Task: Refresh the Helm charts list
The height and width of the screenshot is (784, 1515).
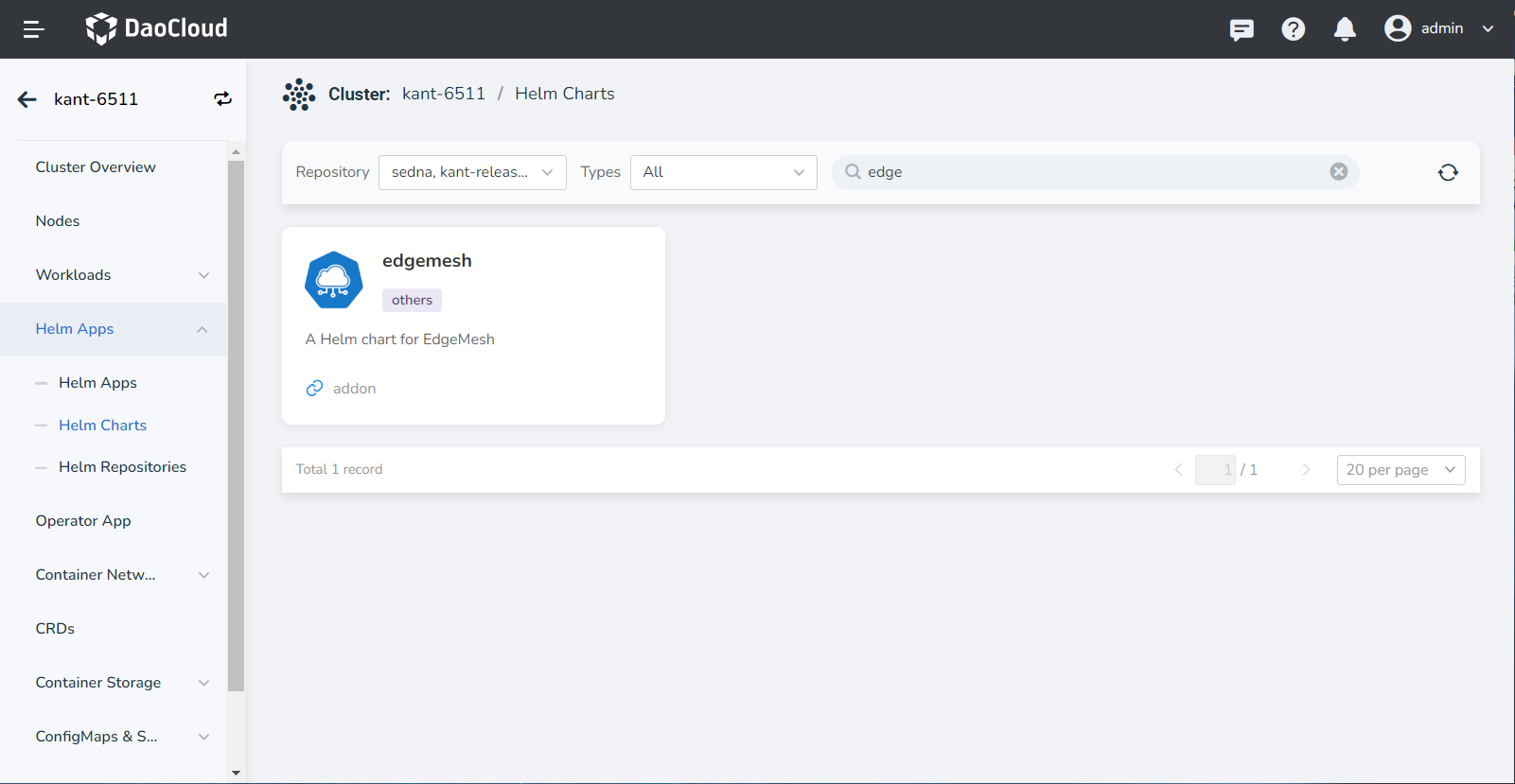Action: tap(1448, 172)
